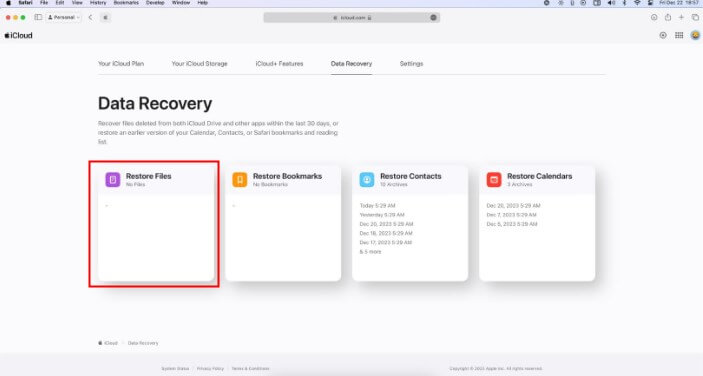Select contacts archive 'Dec 20, 2023 5:29 AM'

[x=386, y=224]
